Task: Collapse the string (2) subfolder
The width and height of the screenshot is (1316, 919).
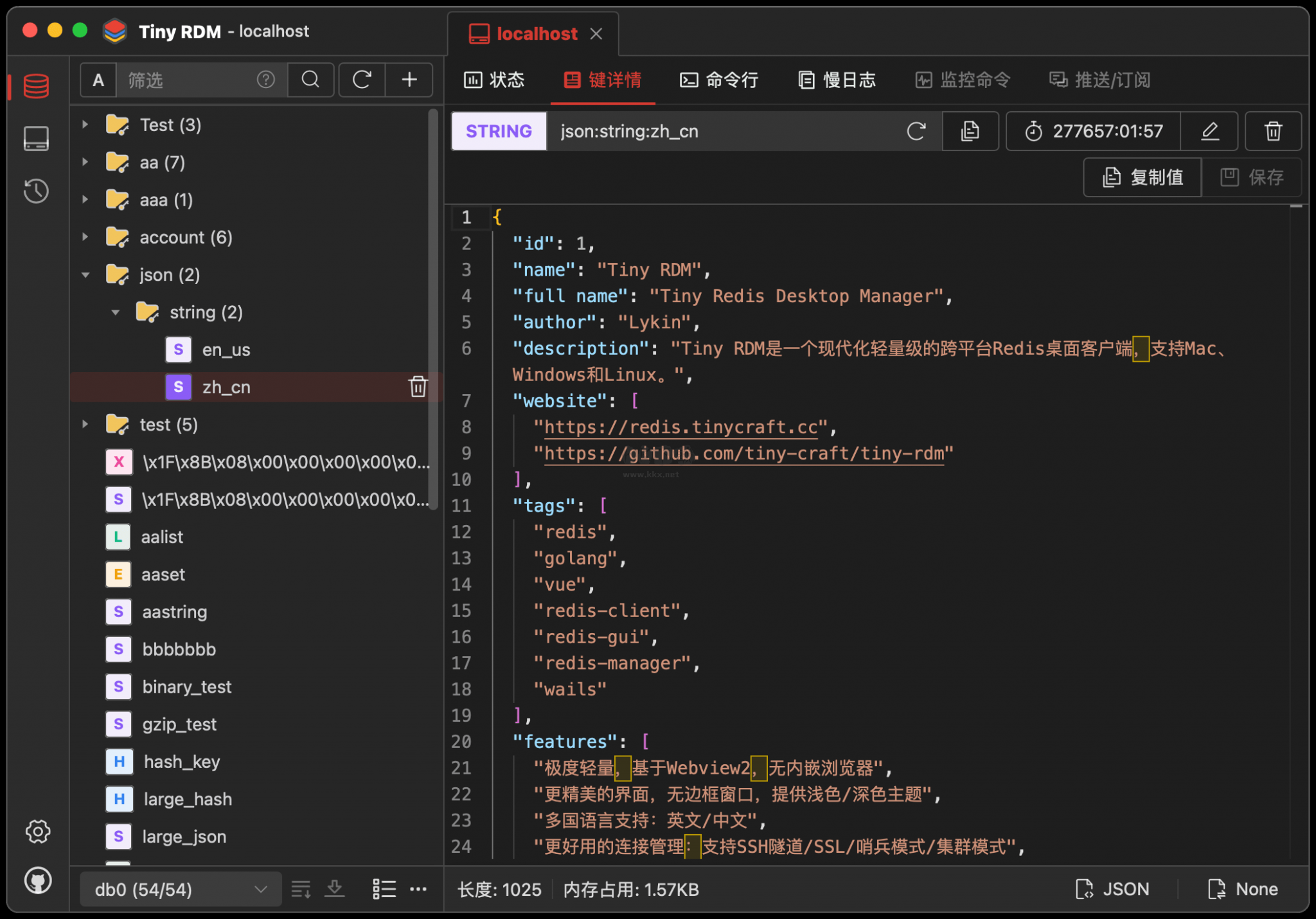Action: point(116,312)
